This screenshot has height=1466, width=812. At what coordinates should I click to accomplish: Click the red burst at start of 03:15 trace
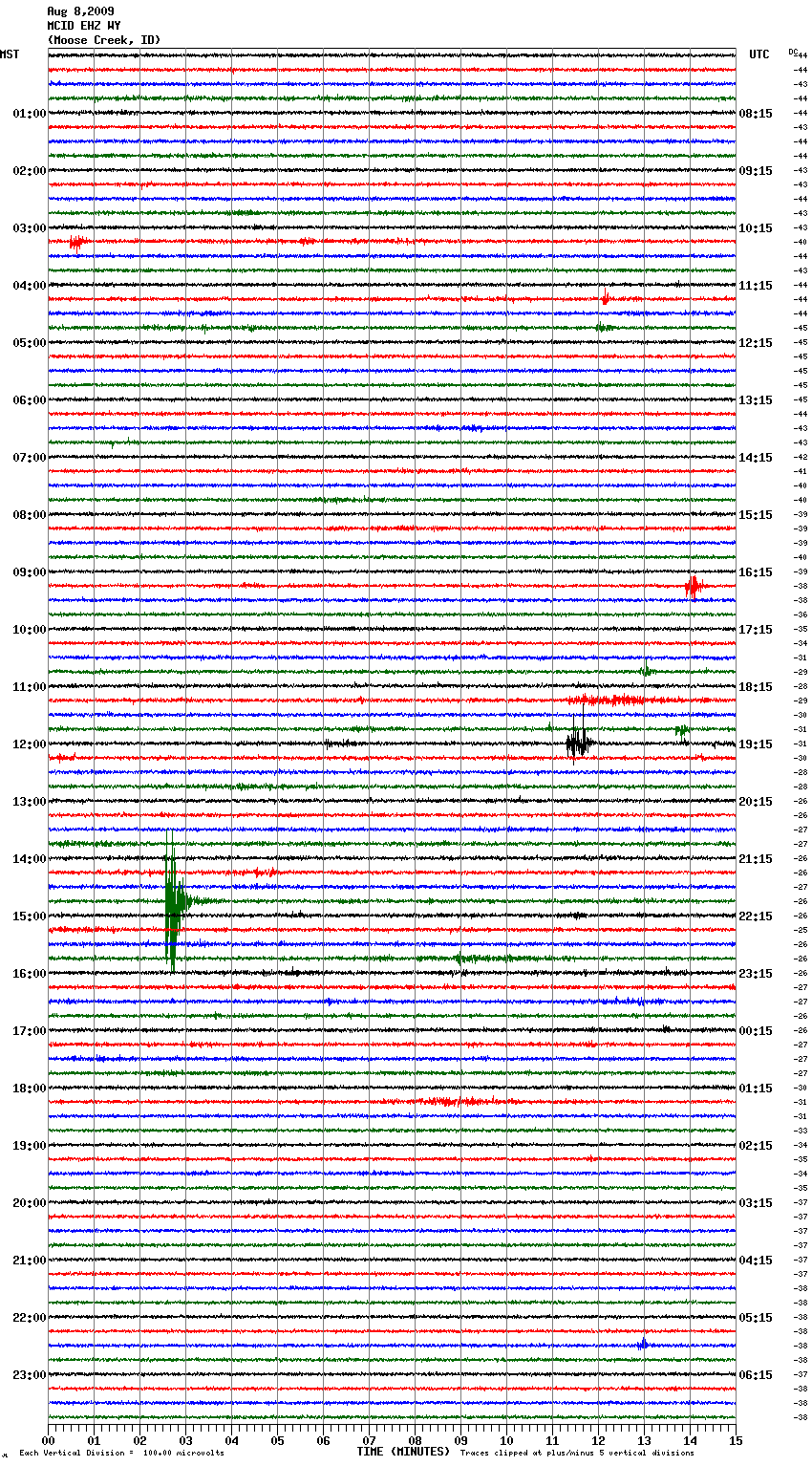pos(77,242)
